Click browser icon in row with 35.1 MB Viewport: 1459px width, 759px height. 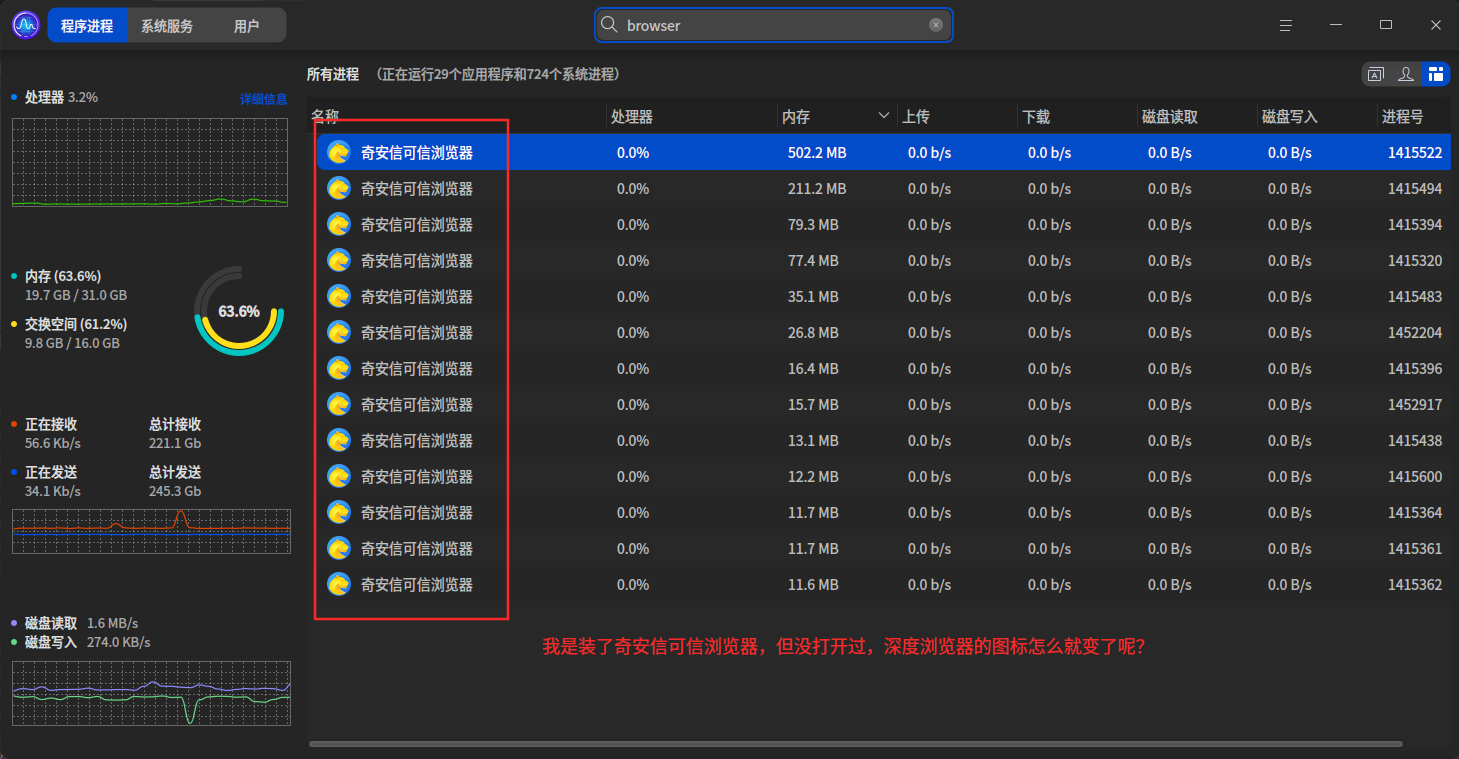click(339, 296)
